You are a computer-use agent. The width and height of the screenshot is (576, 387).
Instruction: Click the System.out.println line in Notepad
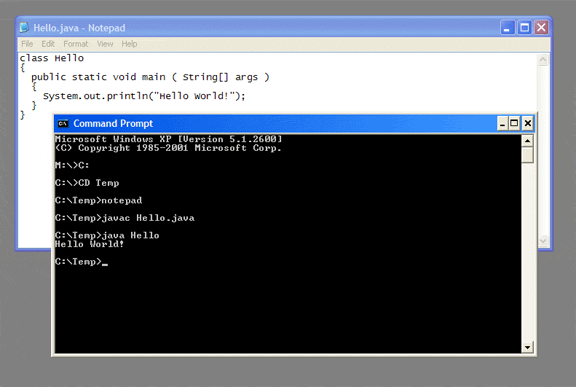click(144, 96)
